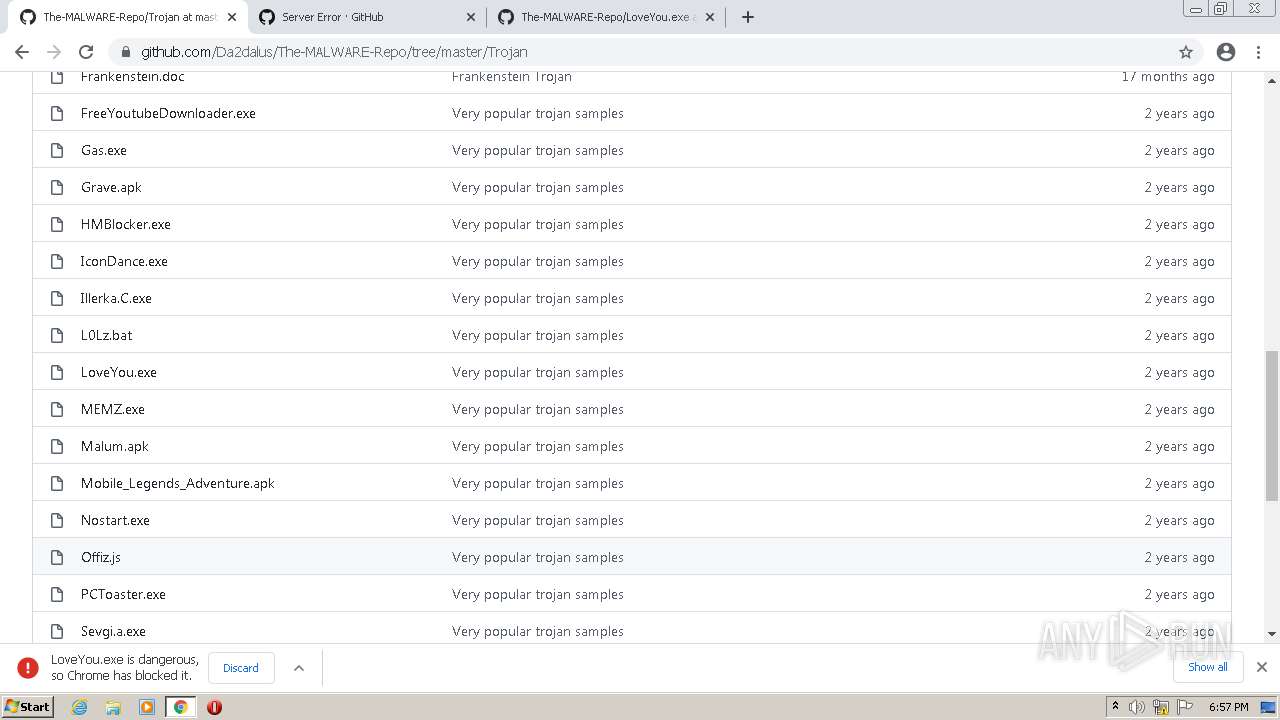Click the file icon next to Sevgi.a.exe
Viewport: 1280px width, 720px height.
click(57, 631)
